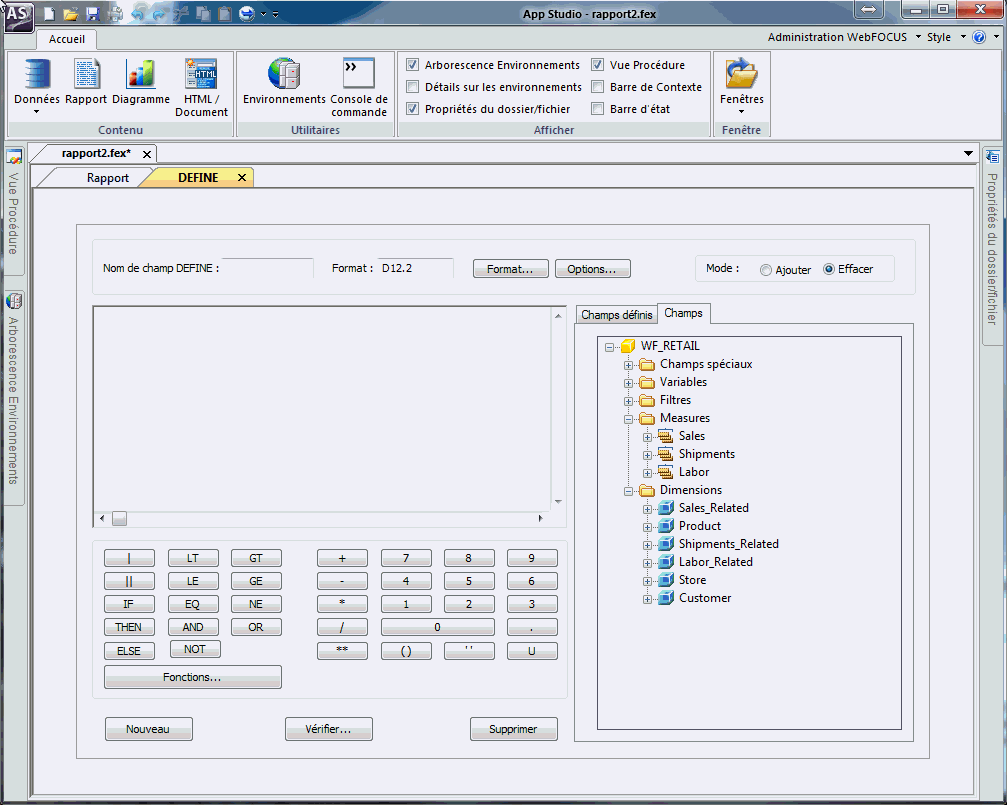Select the DEFINE tab

click(x=198, y=178)
